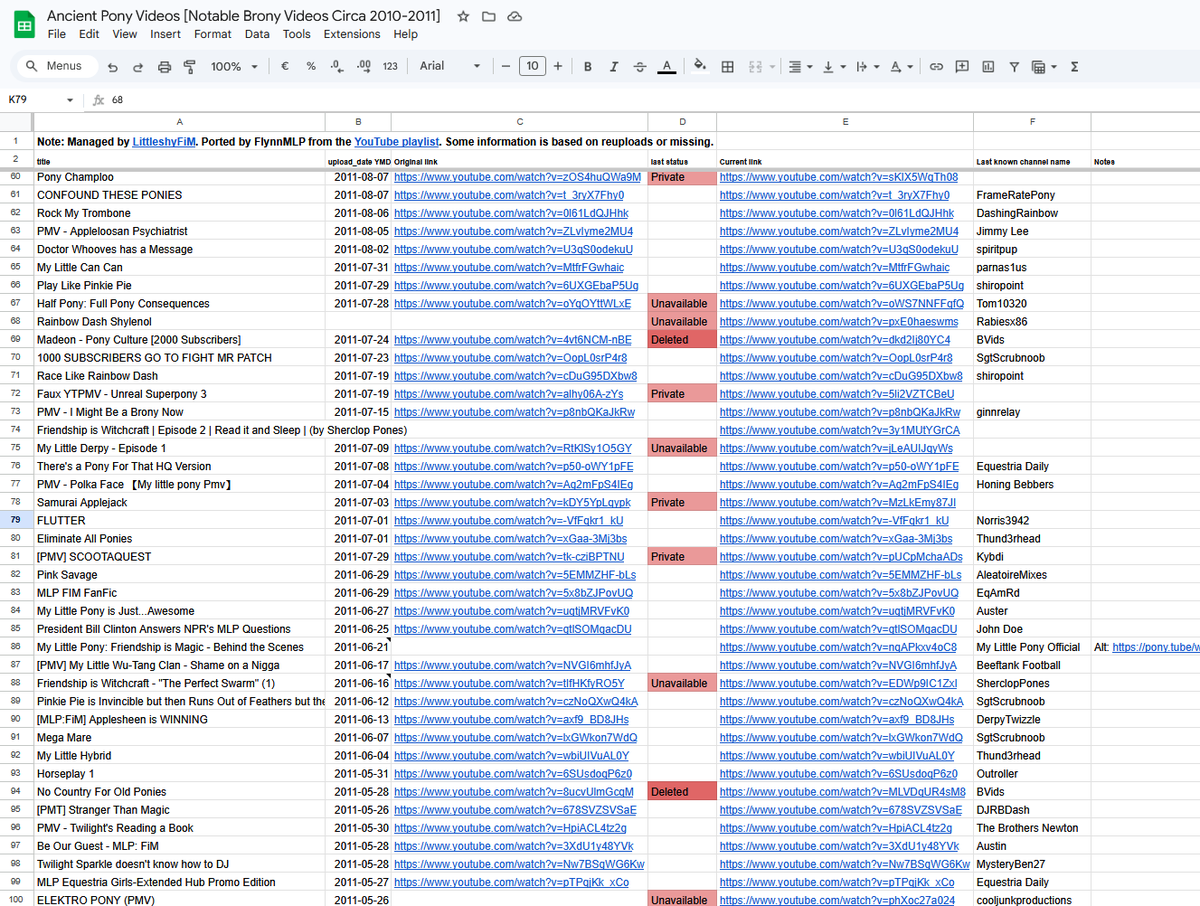Follow the YouTube playlist link
The width and height of the screenshot is (1200, 906).
coord(396,142)
